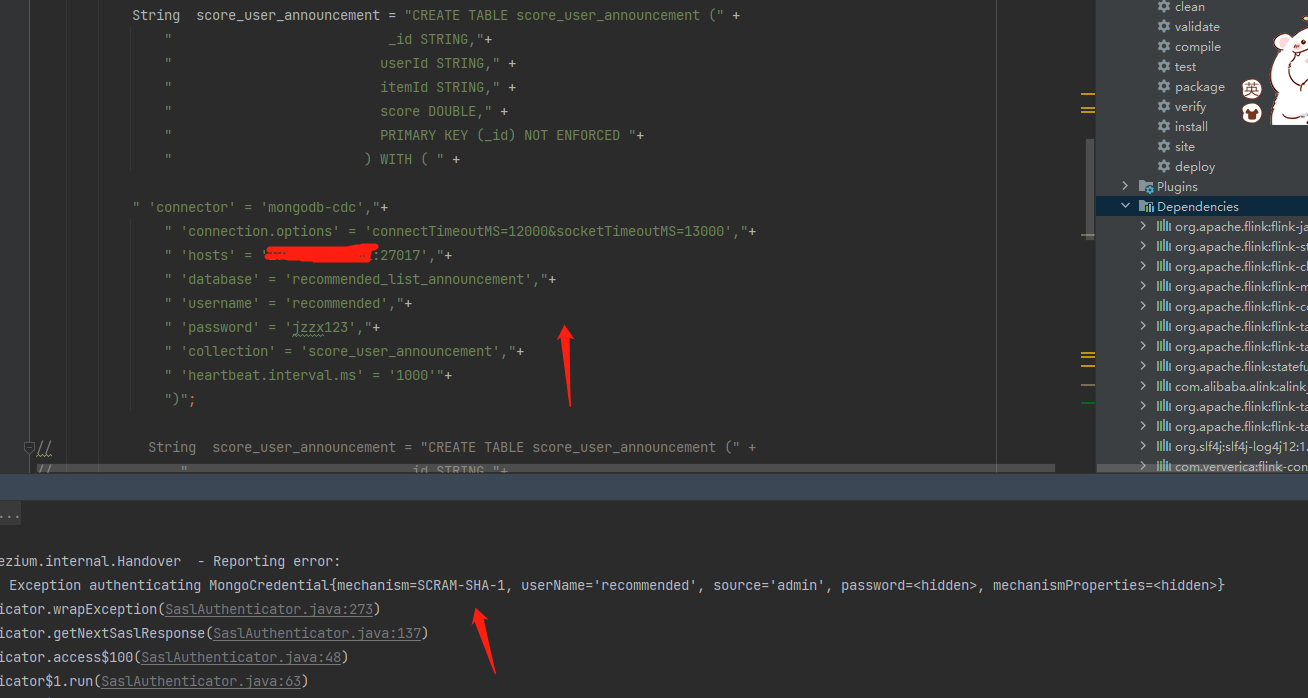The height and width of the screenshot is (698, 1308).
Task: Click the brown shirt skin icon below 英
Action: pyautogui.click(x=1251, y=113)
